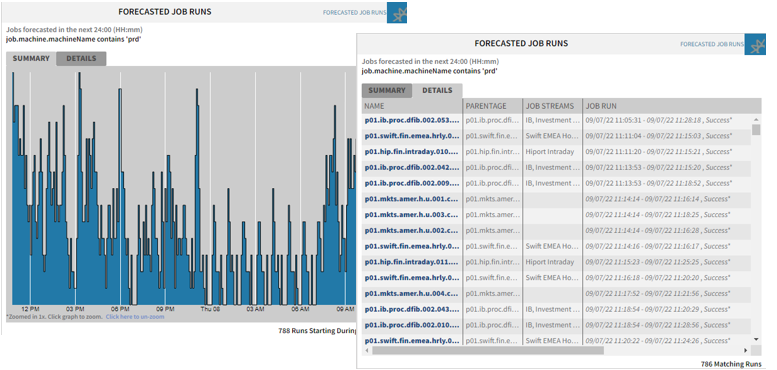Click the 'Click here to un-zoom' link

(x=135, y=317)
